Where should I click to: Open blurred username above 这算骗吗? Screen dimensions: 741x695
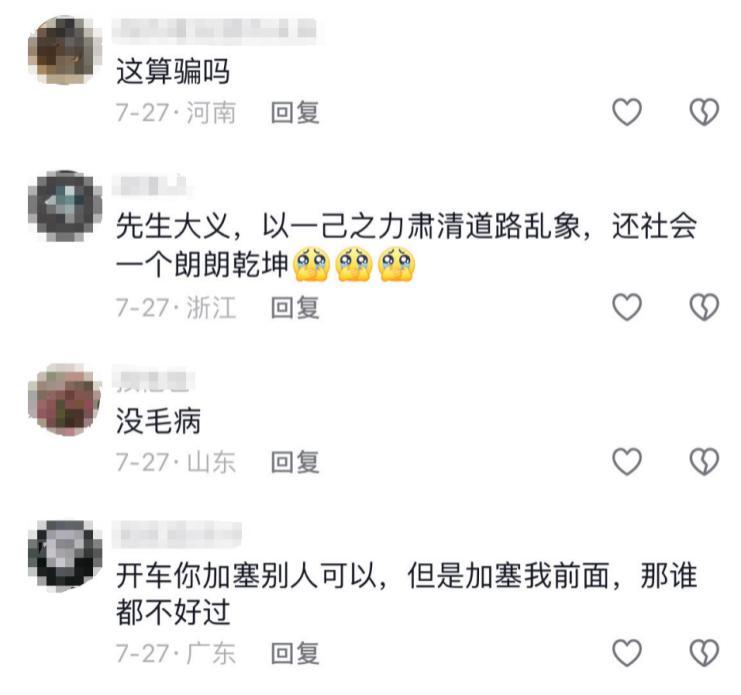coord(215,30)
